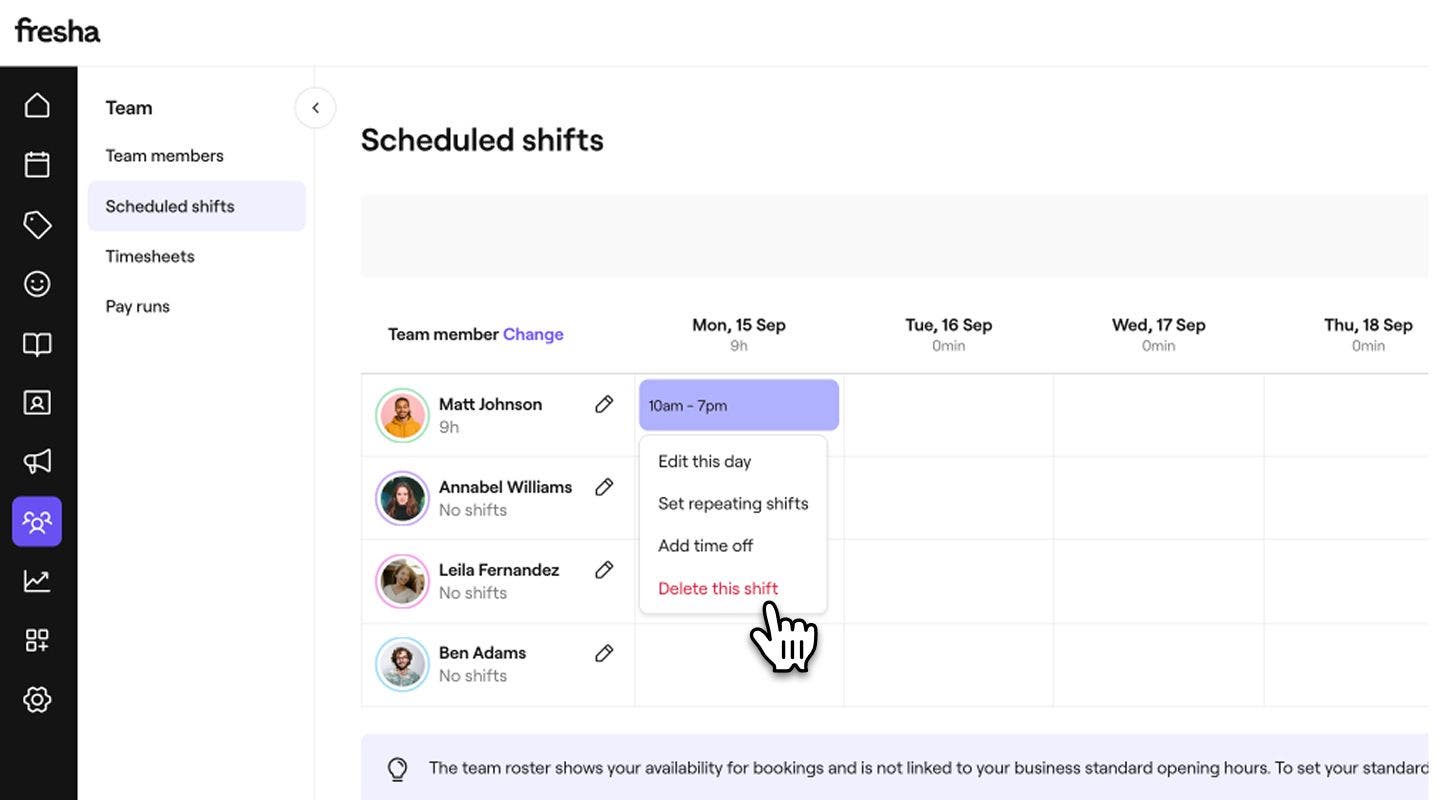The image size is (1435, 800).
Task: Open the Calendar icon in sidebar
Action: coord(37,164)
